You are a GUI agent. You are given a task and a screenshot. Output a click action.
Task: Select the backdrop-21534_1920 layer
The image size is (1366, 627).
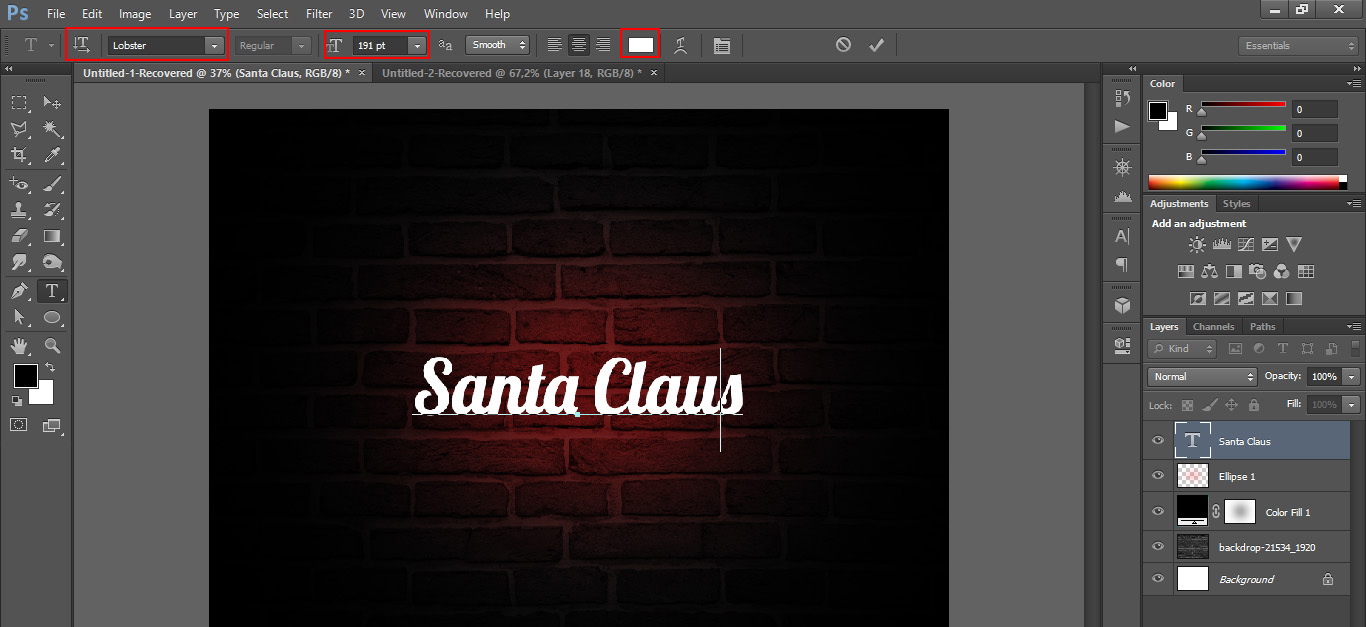coord(1266,547)
